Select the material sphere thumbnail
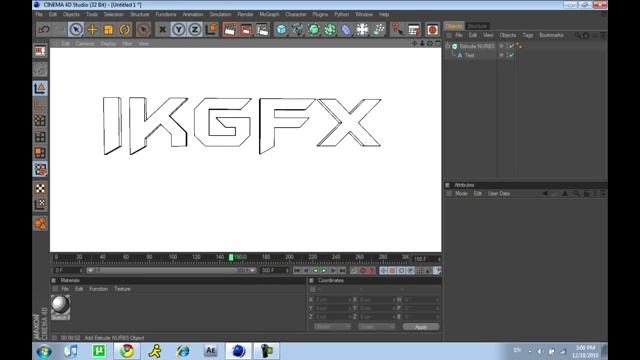This screenshot has height=360, width=640. tap(60, 307)
